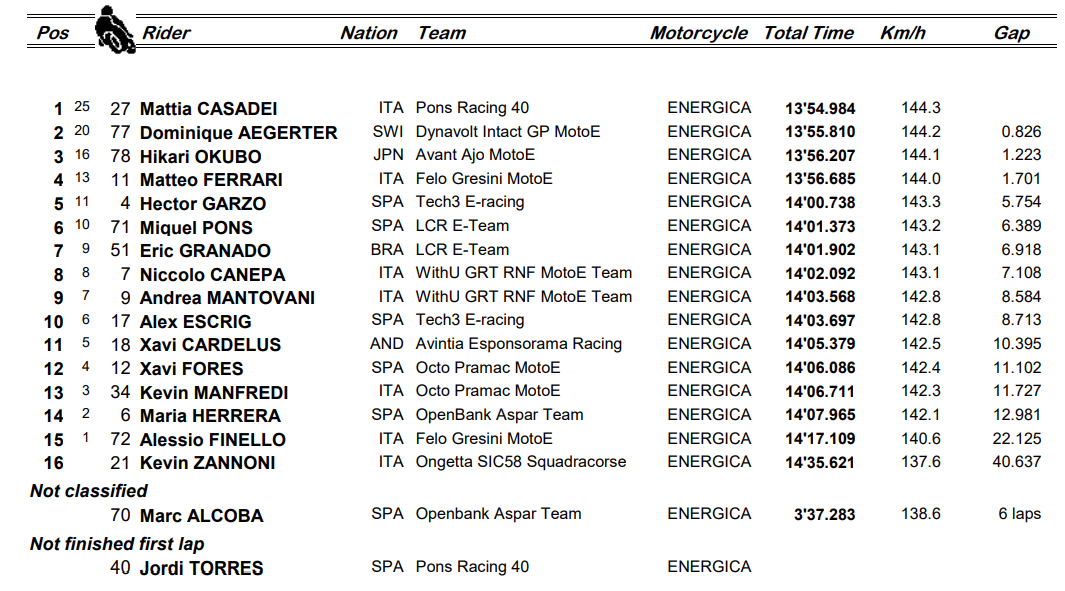Screen dimensions: 1065x591
Task: Click the Gap column header
Action: (x=1012, y=33)
